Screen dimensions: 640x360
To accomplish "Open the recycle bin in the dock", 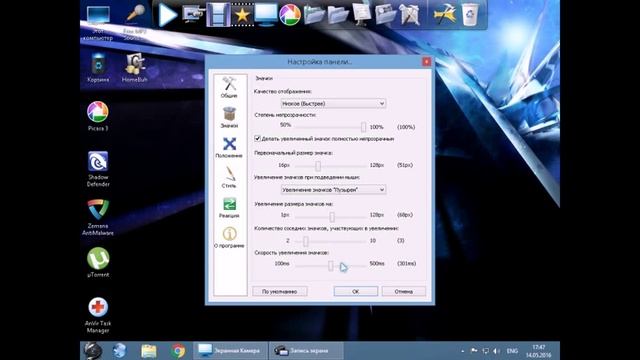I will [469, 15].
